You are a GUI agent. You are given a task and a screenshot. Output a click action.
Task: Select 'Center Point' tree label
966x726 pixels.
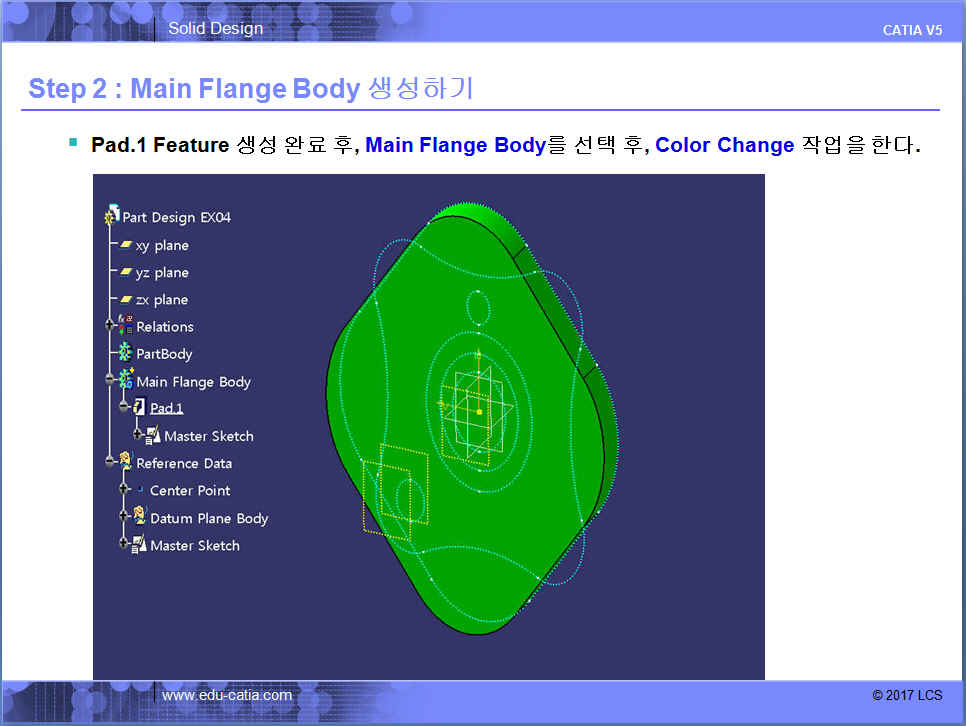pyautogui.click(x=190, y=491)
